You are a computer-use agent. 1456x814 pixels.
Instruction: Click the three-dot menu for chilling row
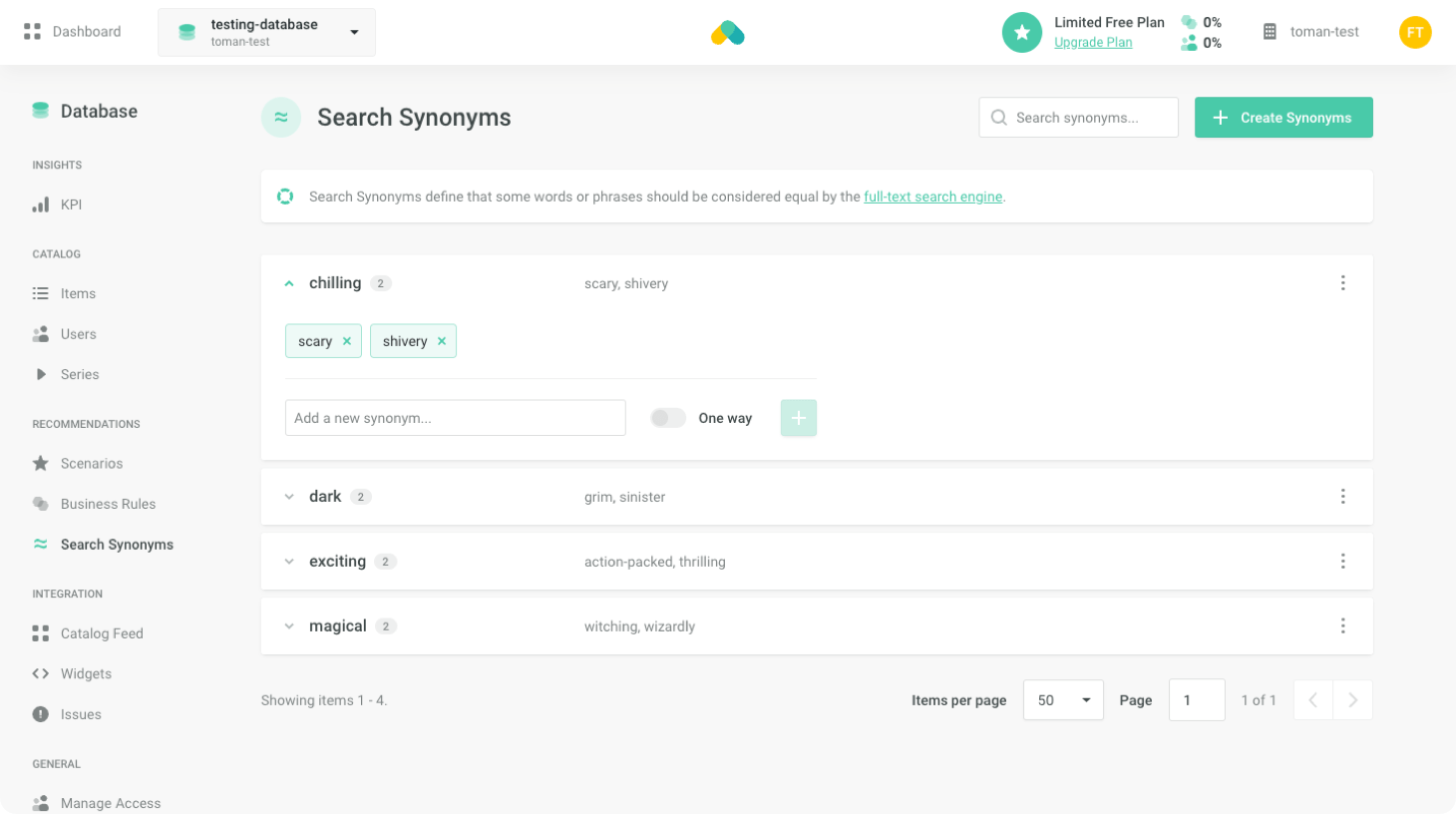click(x=1342, y=283)
